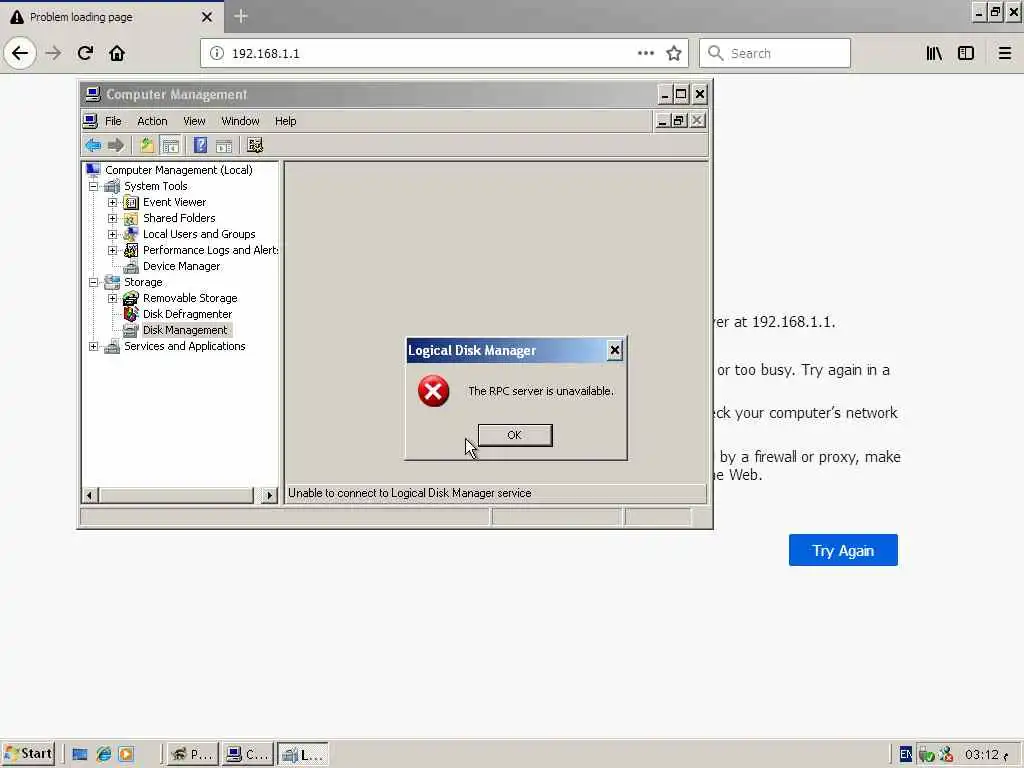
Task: Click the Back arrow in Computer Management toolbar
Action: [x=93, y=145]
